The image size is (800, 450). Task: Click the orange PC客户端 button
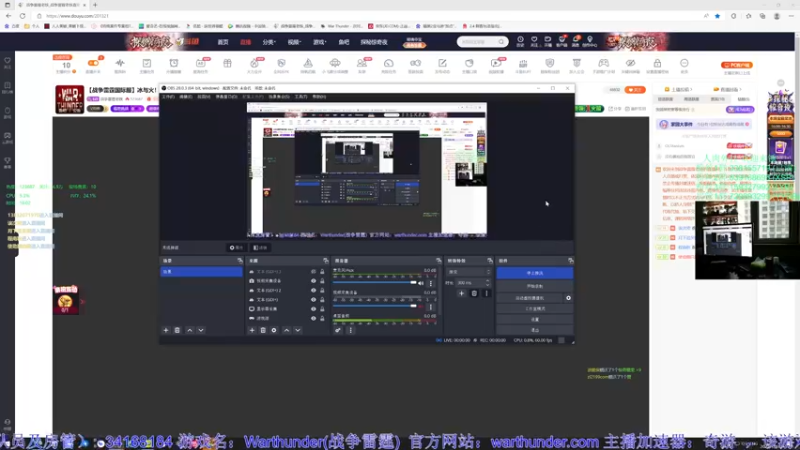click(737, 65)
